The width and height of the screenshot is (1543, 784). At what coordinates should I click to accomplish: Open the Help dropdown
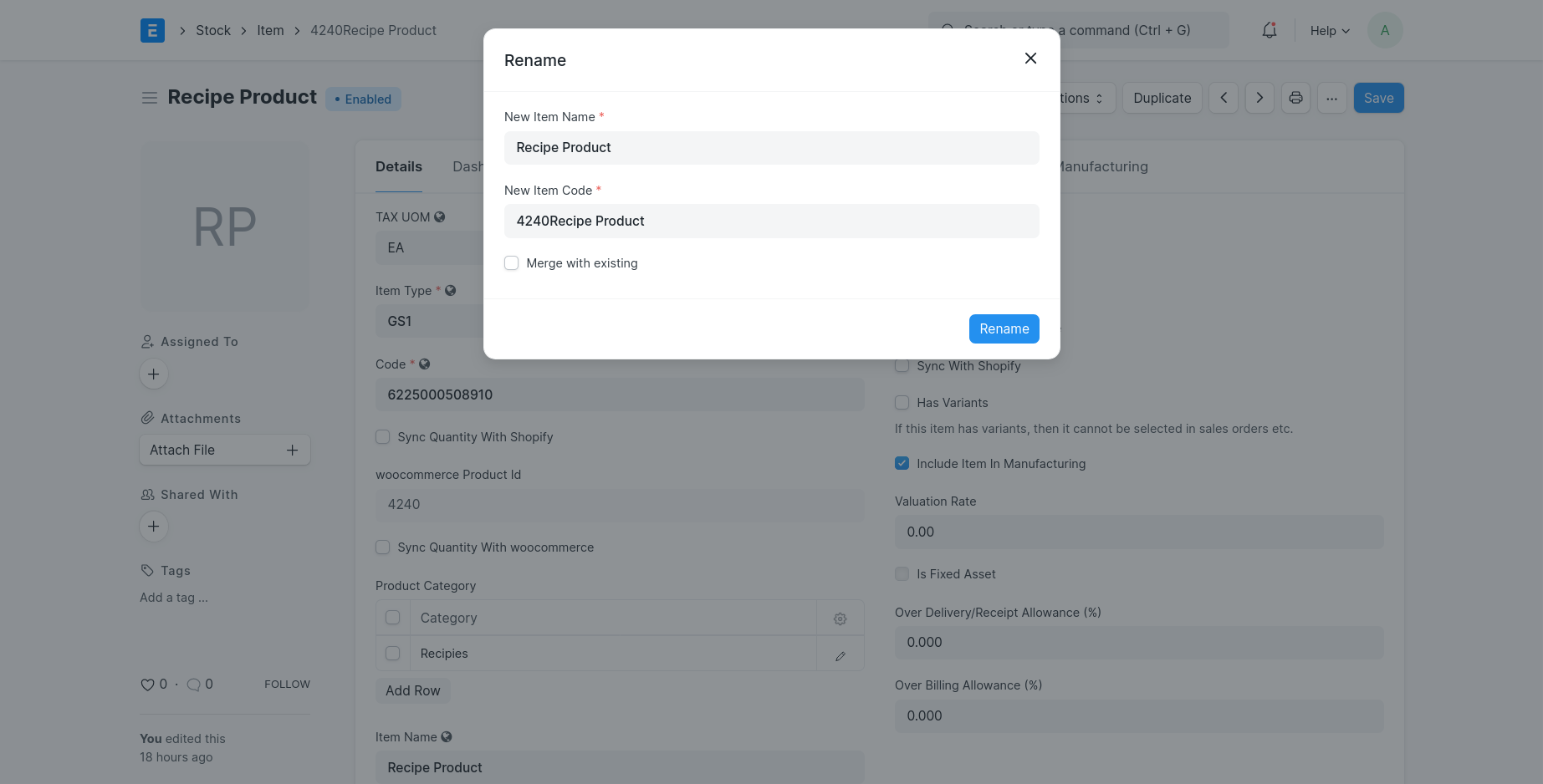(x=1328, y=30)
